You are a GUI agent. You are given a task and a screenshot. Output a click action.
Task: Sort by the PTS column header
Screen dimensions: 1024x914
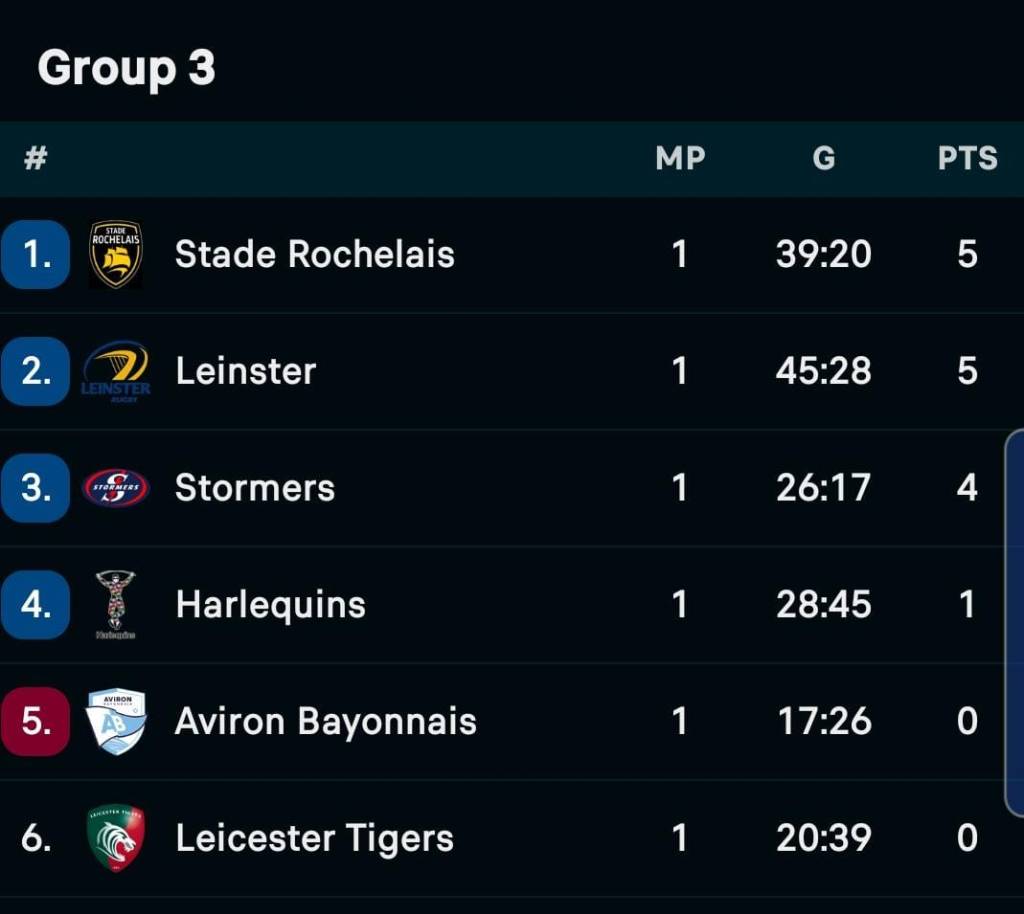coord(967,158)
